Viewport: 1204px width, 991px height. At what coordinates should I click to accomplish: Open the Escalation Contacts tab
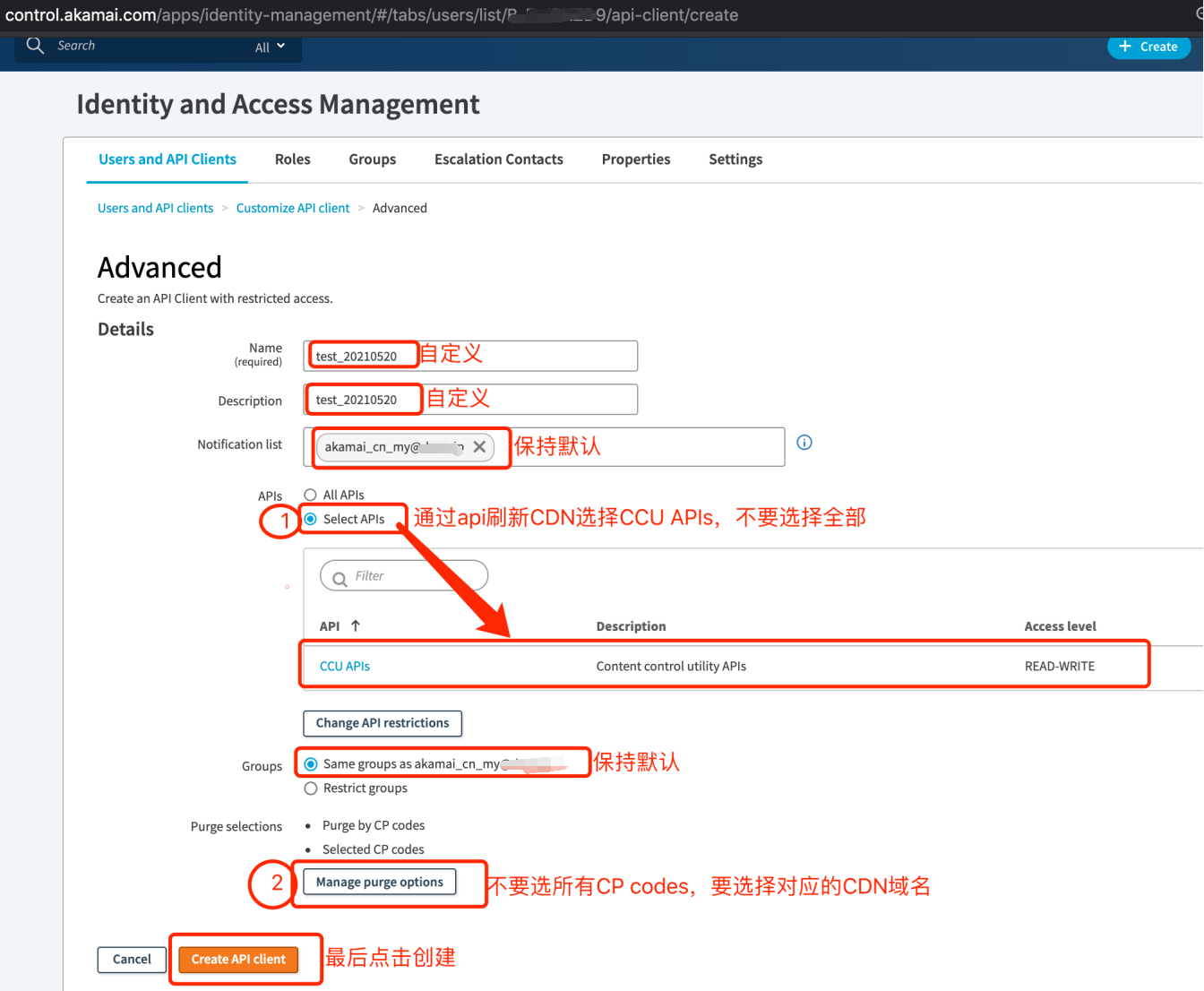point(499,159)
